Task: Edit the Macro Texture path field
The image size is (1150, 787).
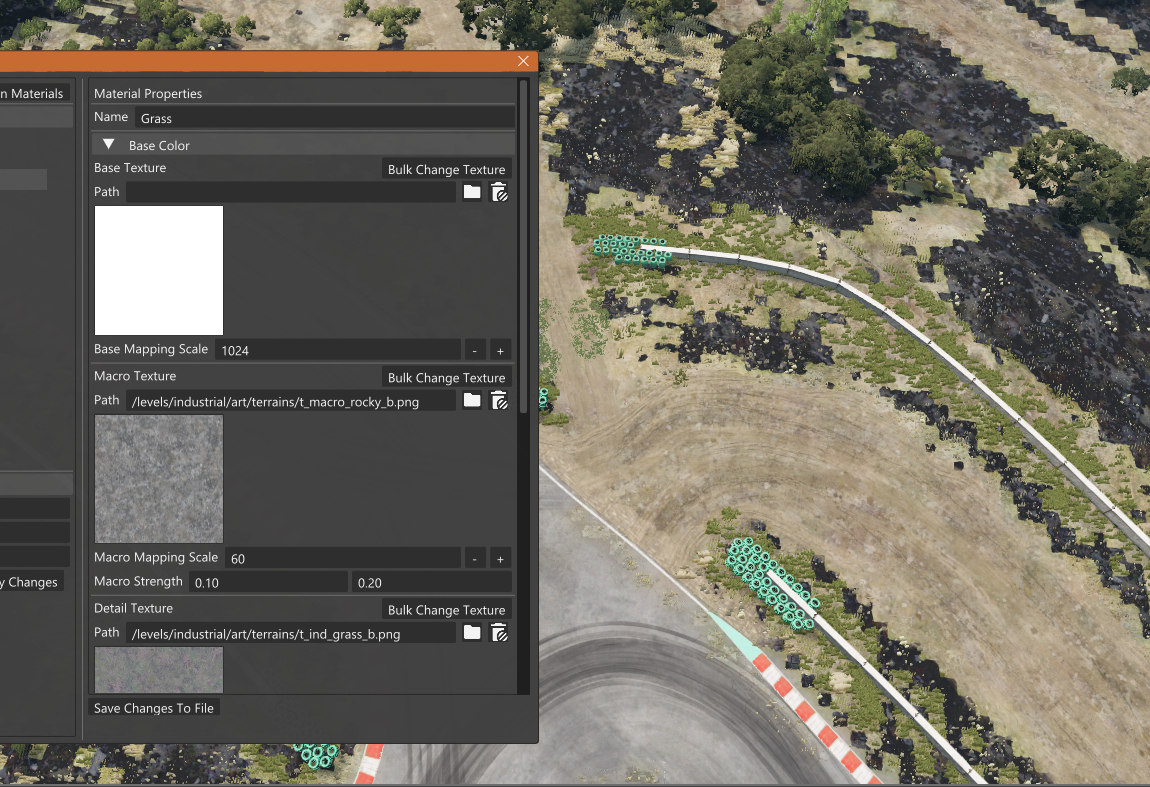Action: (x=290, y=401)
